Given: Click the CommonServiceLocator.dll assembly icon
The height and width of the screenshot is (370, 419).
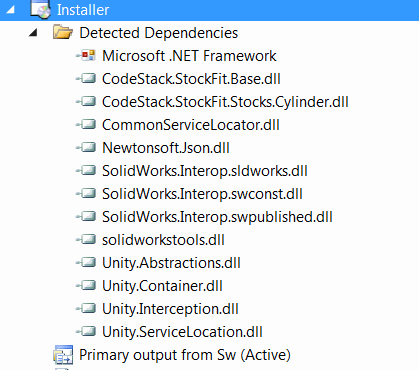Looking at the screenshot, I should click(86, 125).
